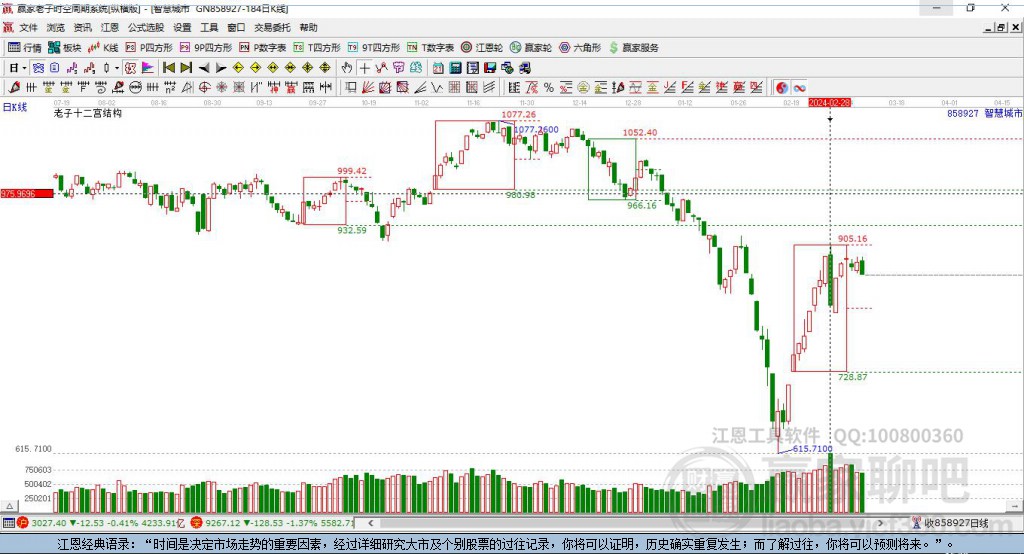The height and width of the screenshot is (554, 1024).
Task: Open the 文件 menu
Action: [x=28, y=27]
